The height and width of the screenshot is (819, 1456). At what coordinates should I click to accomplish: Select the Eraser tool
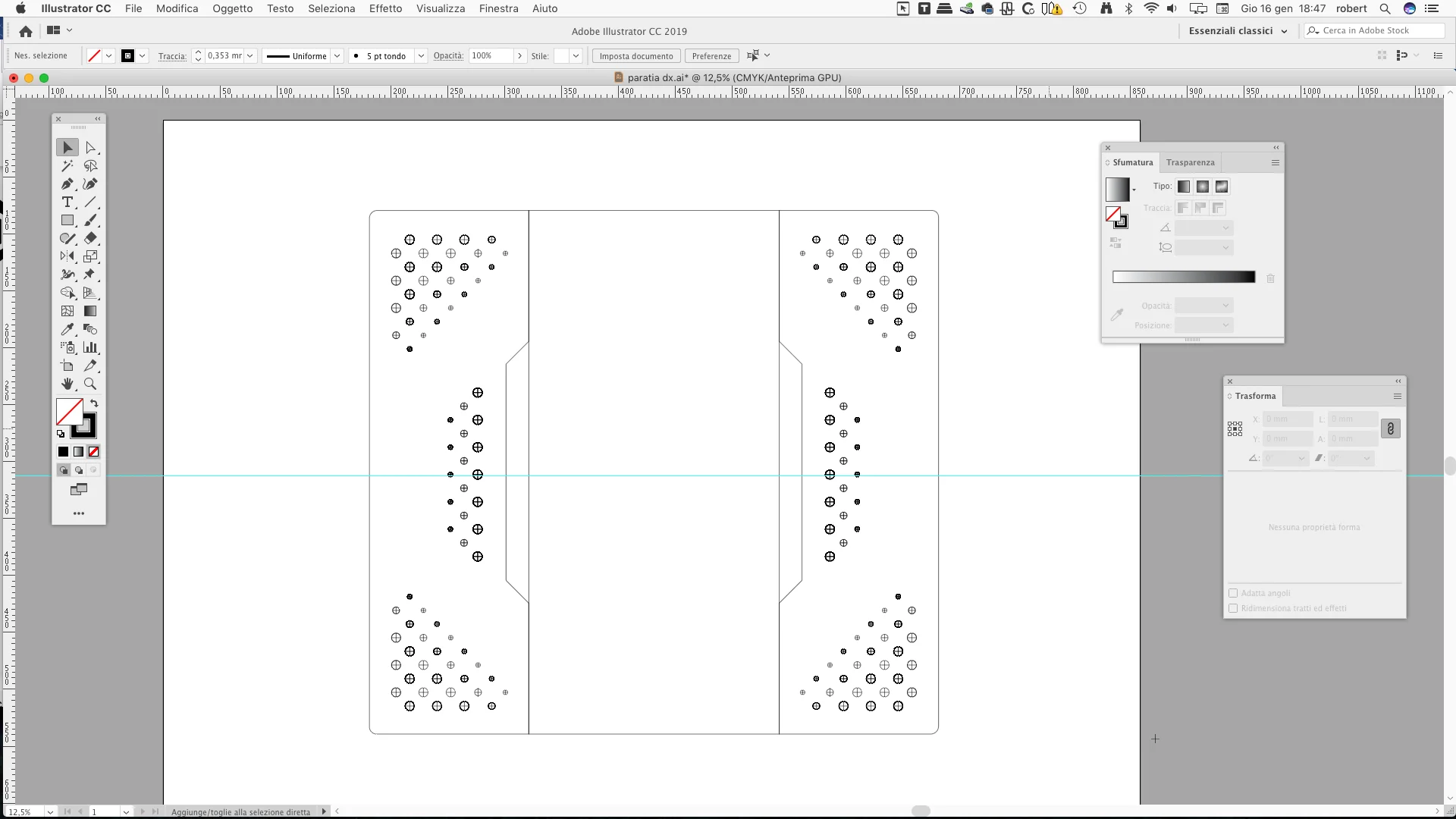(x=90, y=238)
